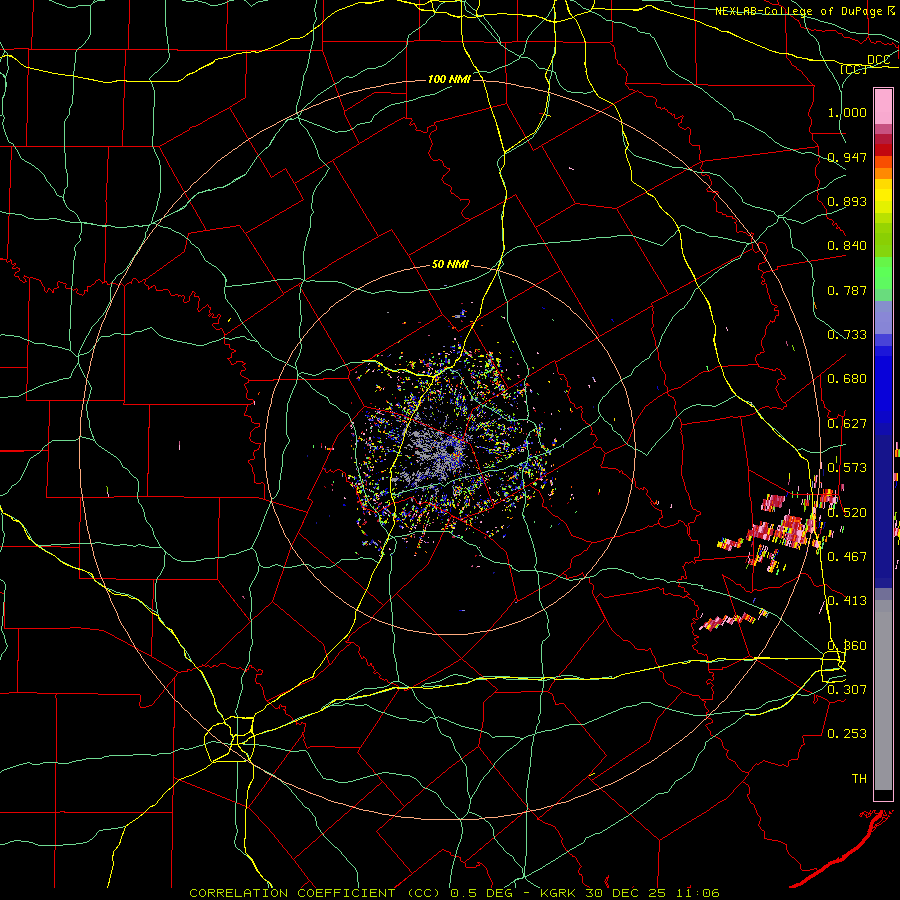Click the 0.893 scale value
This screenshot has width=900, height=900.
point(847,201)
